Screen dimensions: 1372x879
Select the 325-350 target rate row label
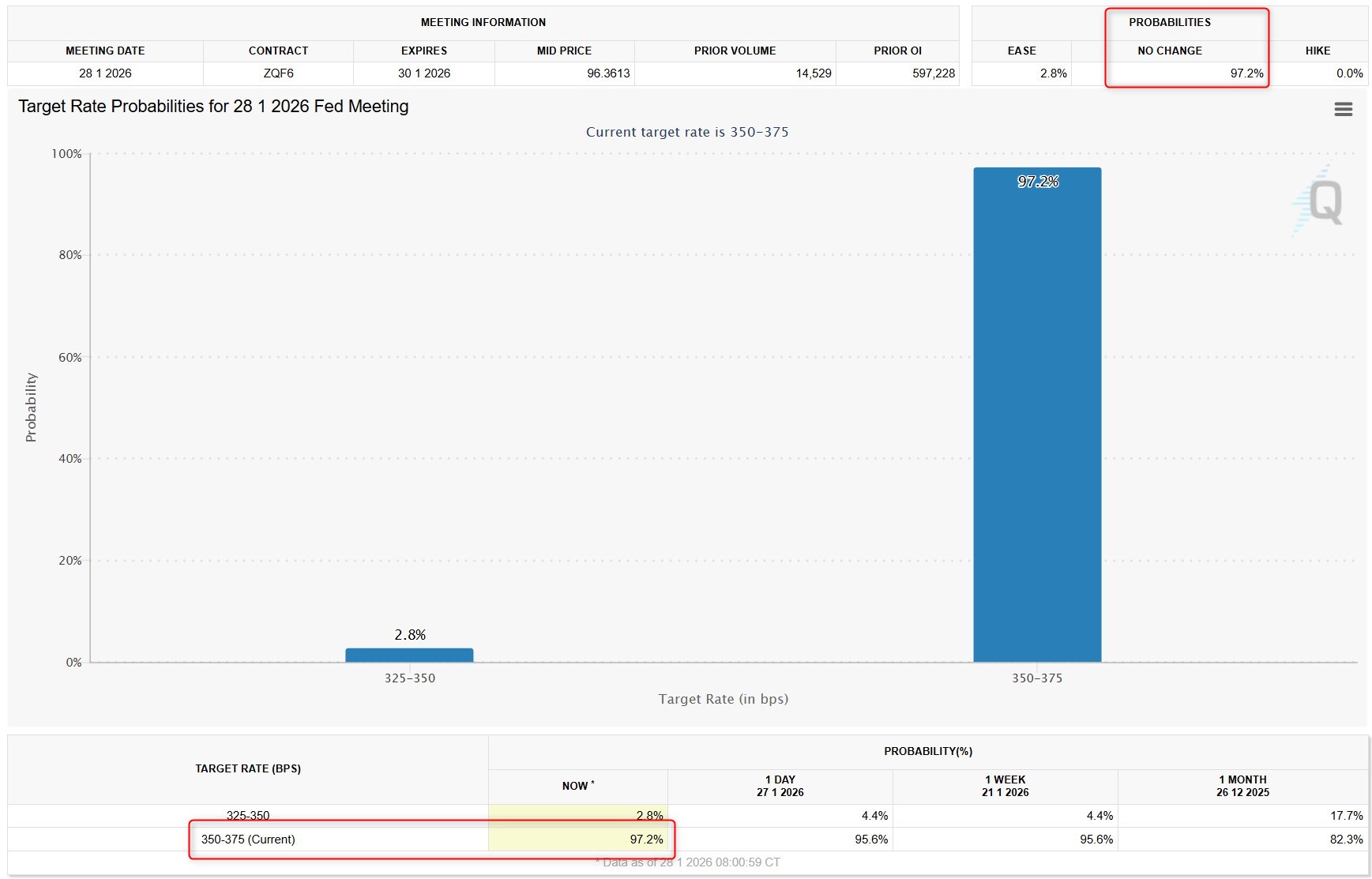tap(248, 816)
